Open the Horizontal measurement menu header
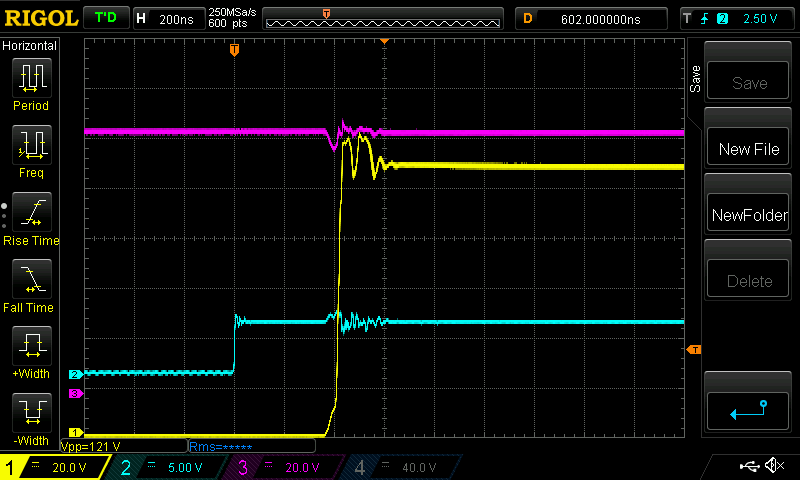This screenshot has height=480, width=800. click(x=30, y=46)
